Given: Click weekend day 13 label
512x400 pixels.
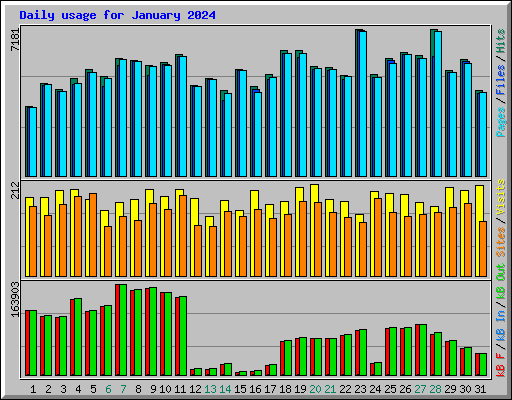Looking at the screenshot, I should click(x=210, y=389).
